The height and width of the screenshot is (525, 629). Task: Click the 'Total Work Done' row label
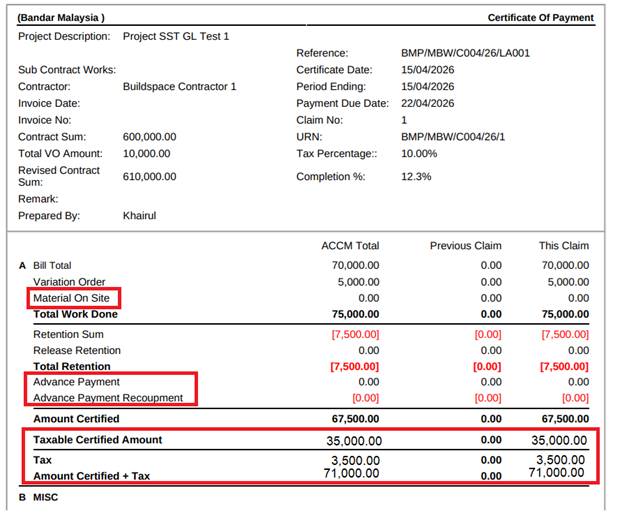[75, 314]
